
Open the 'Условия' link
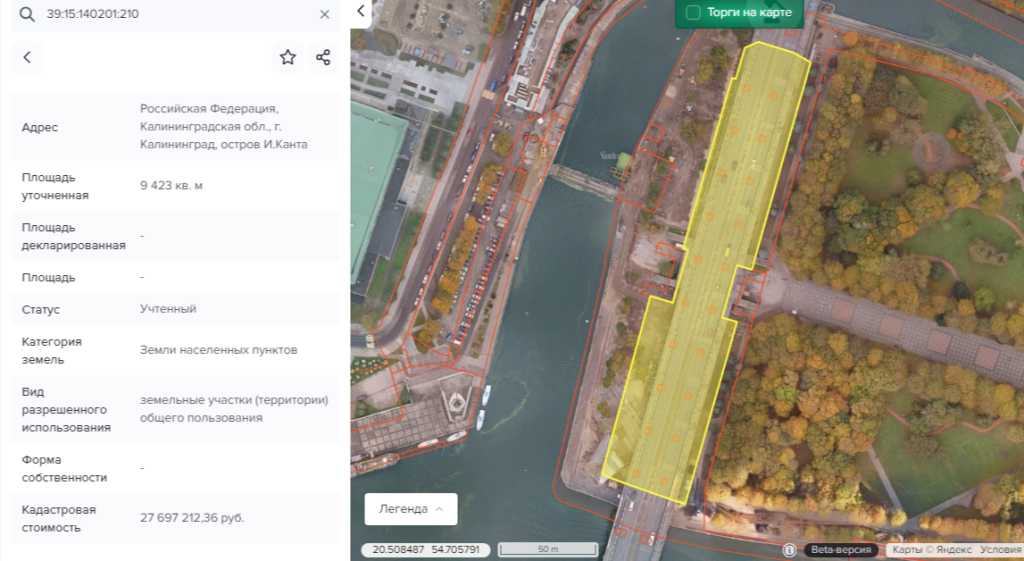point(1000,550)
